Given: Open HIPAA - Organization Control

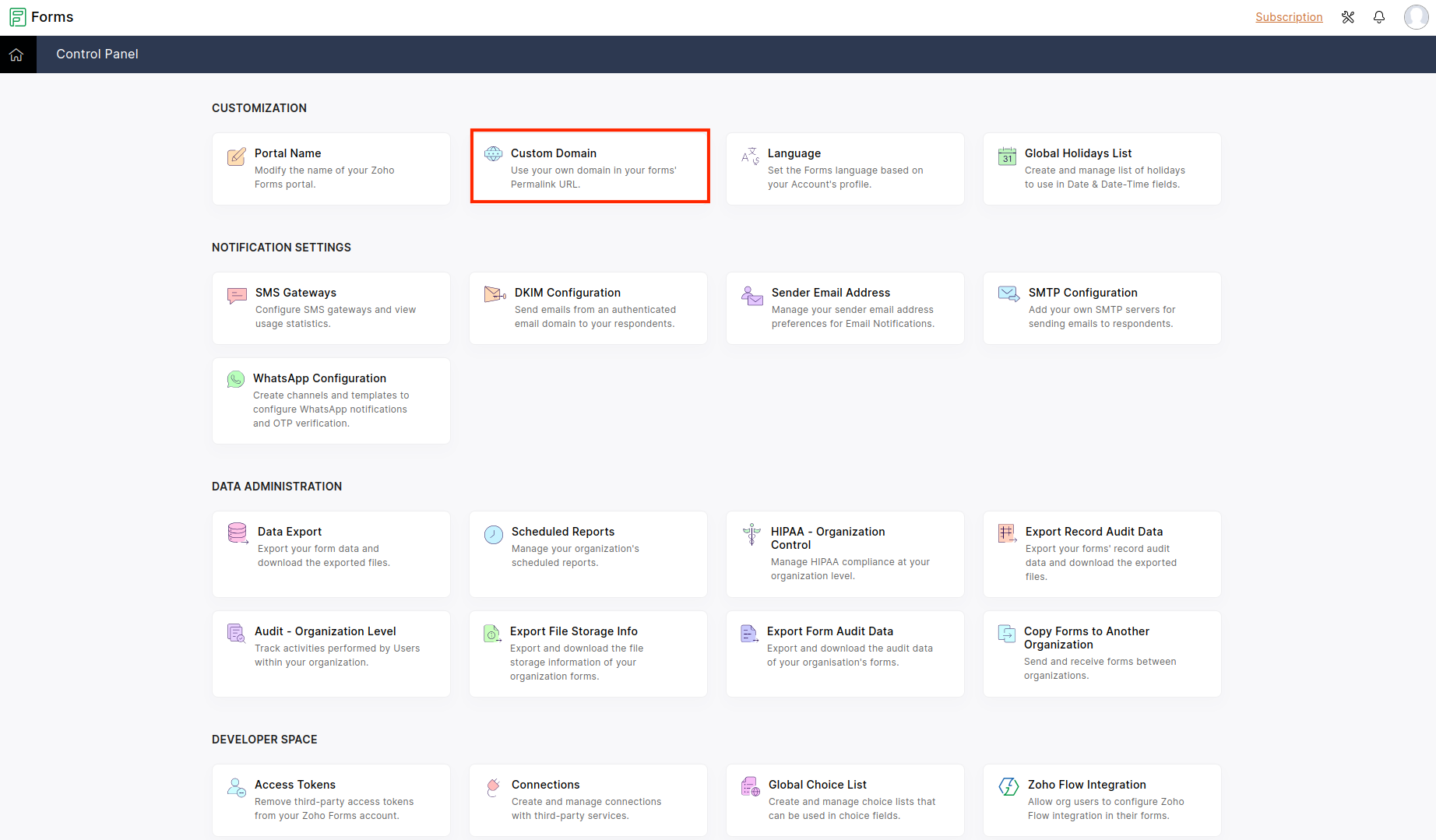Looking at the screenshot, I should pyautogui.click(x=845, y=554).
